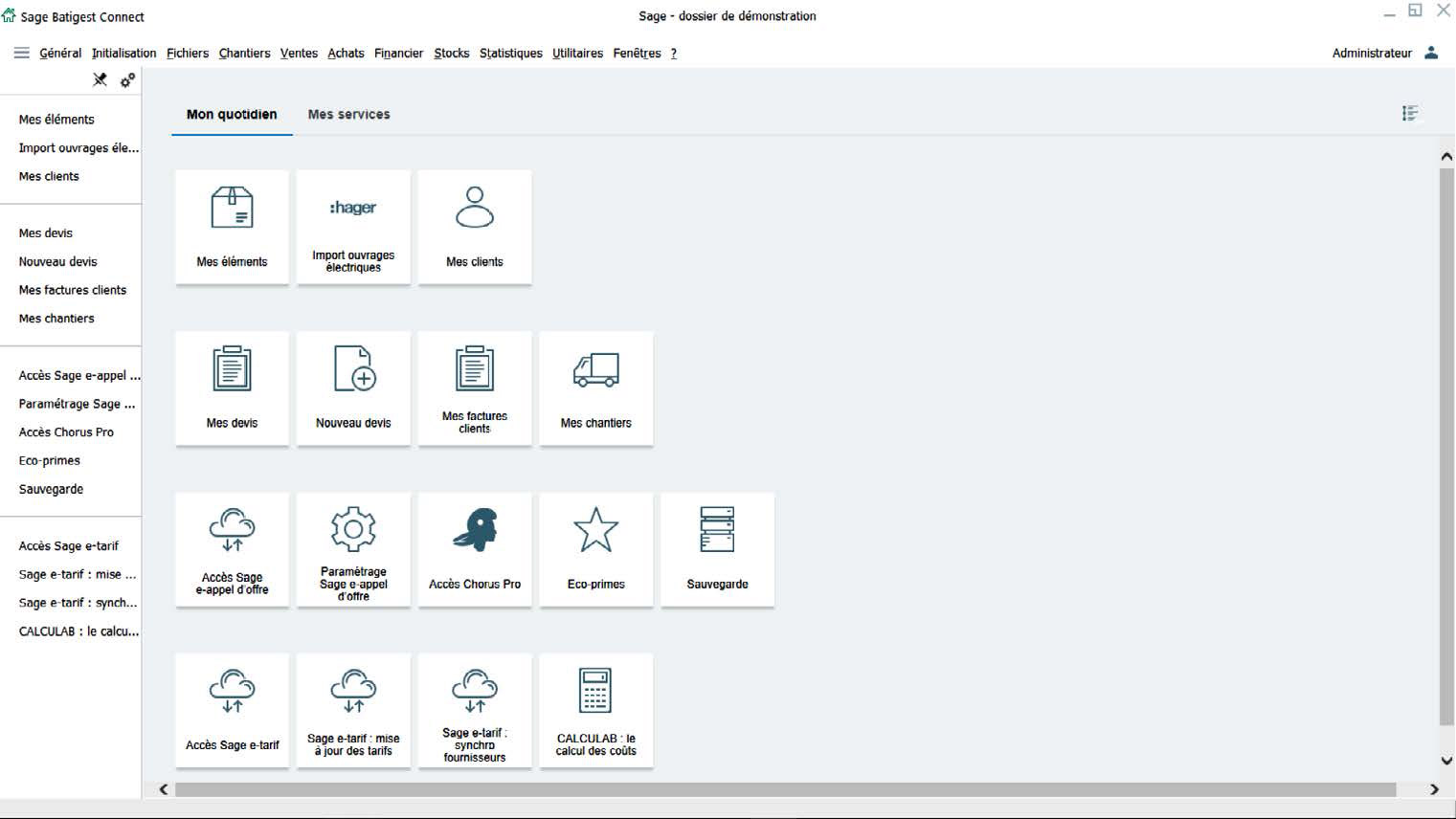Open the Général menu
This screenshot has width=1456, height=819.
60,53
